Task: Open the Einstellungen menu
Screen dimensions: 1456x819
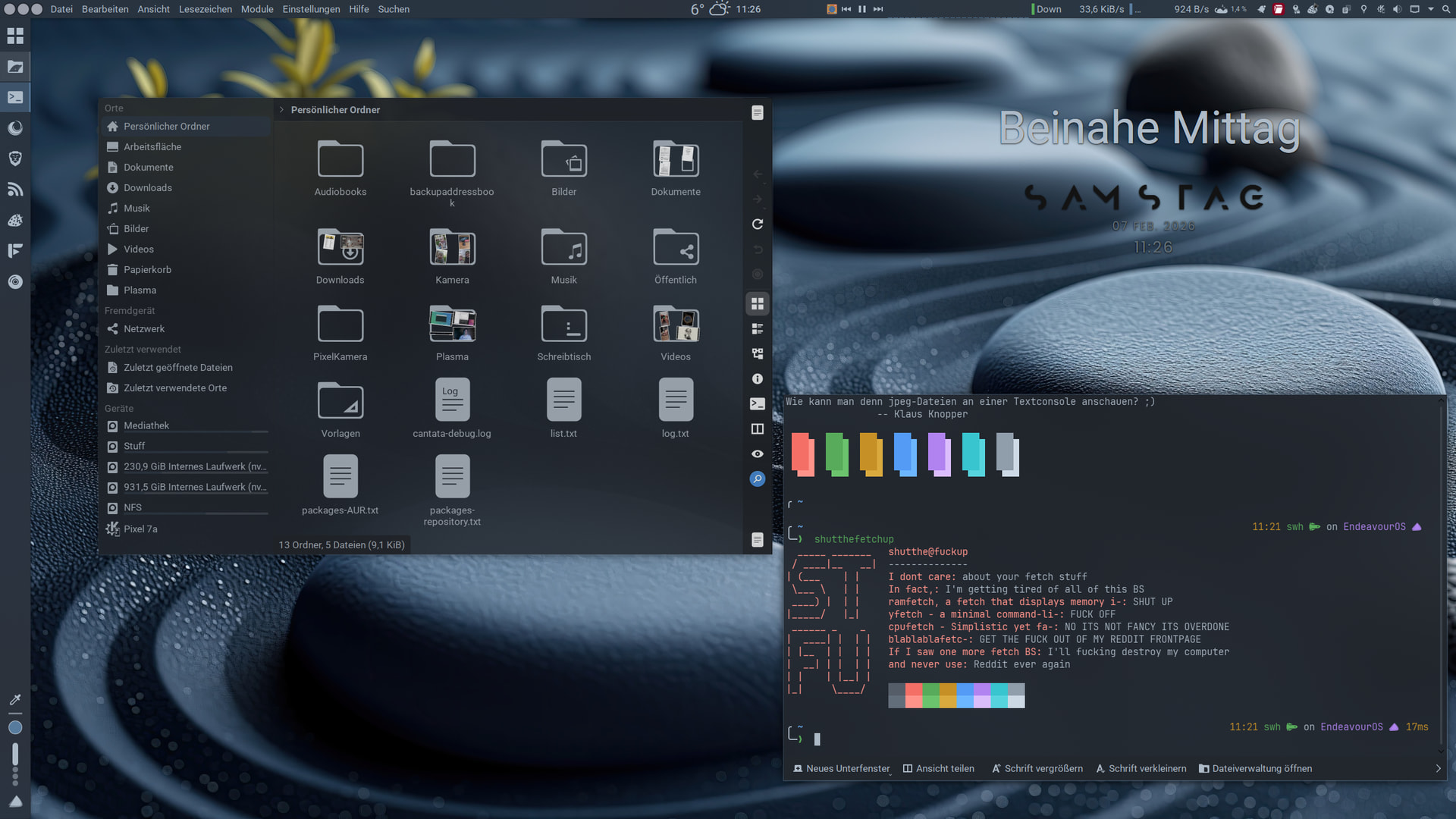Action: point(311,9)
